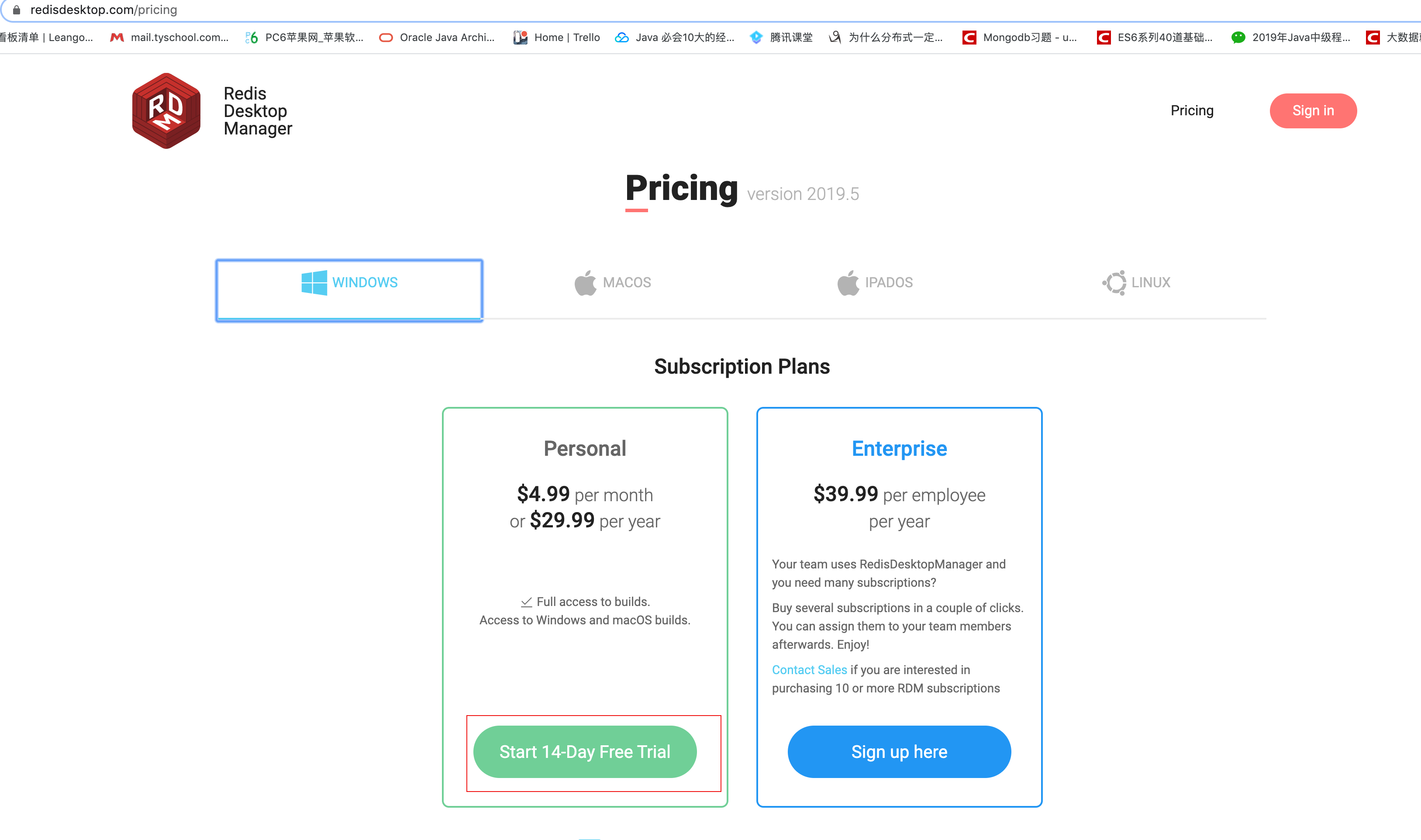1421x840 pixels.
Task: Switch to the MACOS tab
Action: coord(613,282)
